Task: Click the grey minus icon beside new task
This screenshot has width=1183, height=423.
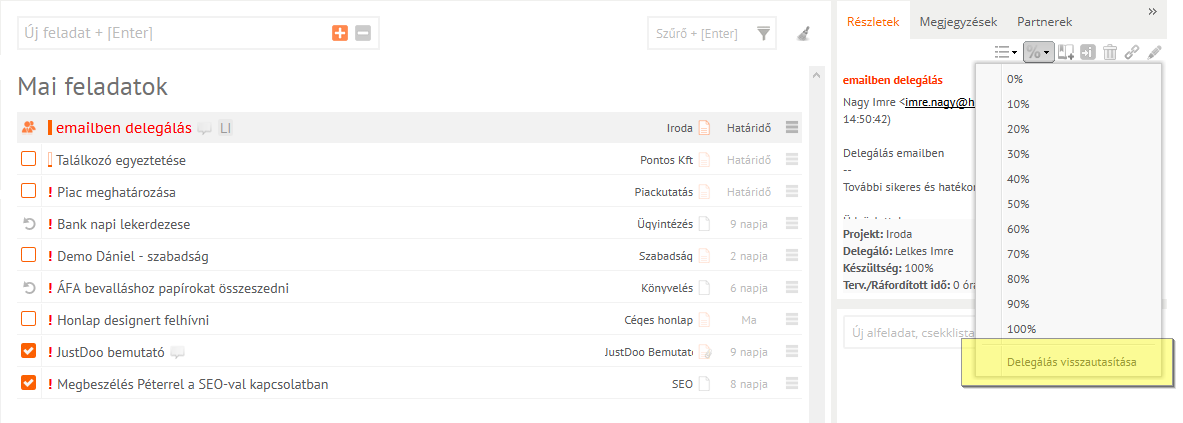Action: coord(363,33)
